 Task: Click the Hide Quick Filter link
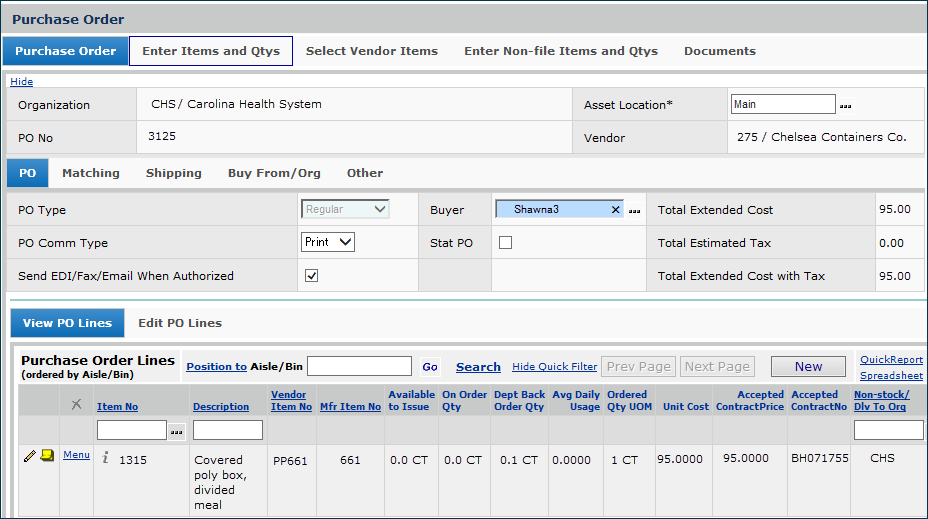click(x=554, y=367)
